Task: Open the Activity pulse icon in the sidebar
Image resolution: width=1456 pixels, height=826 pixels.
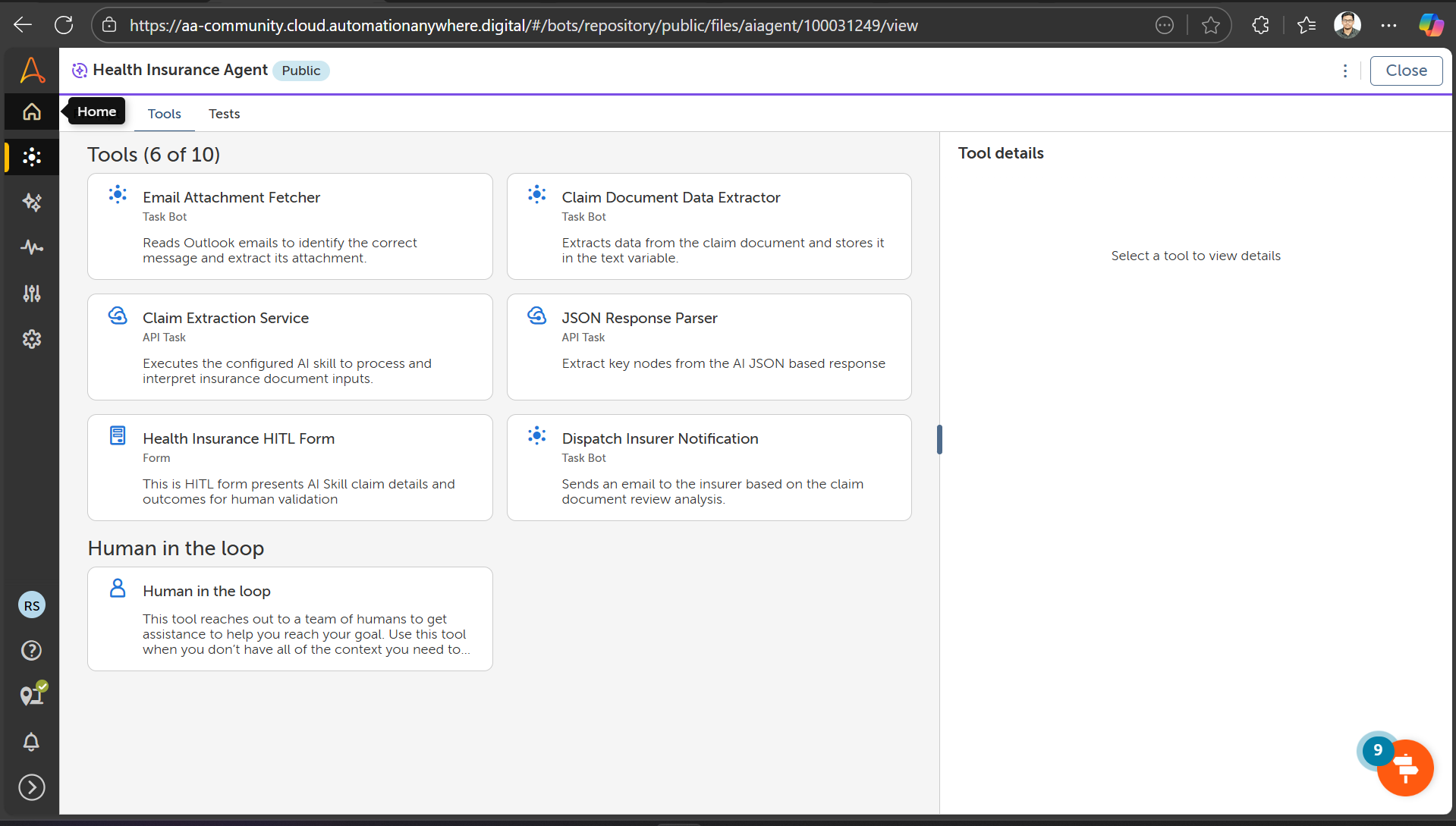Action: 32,248
